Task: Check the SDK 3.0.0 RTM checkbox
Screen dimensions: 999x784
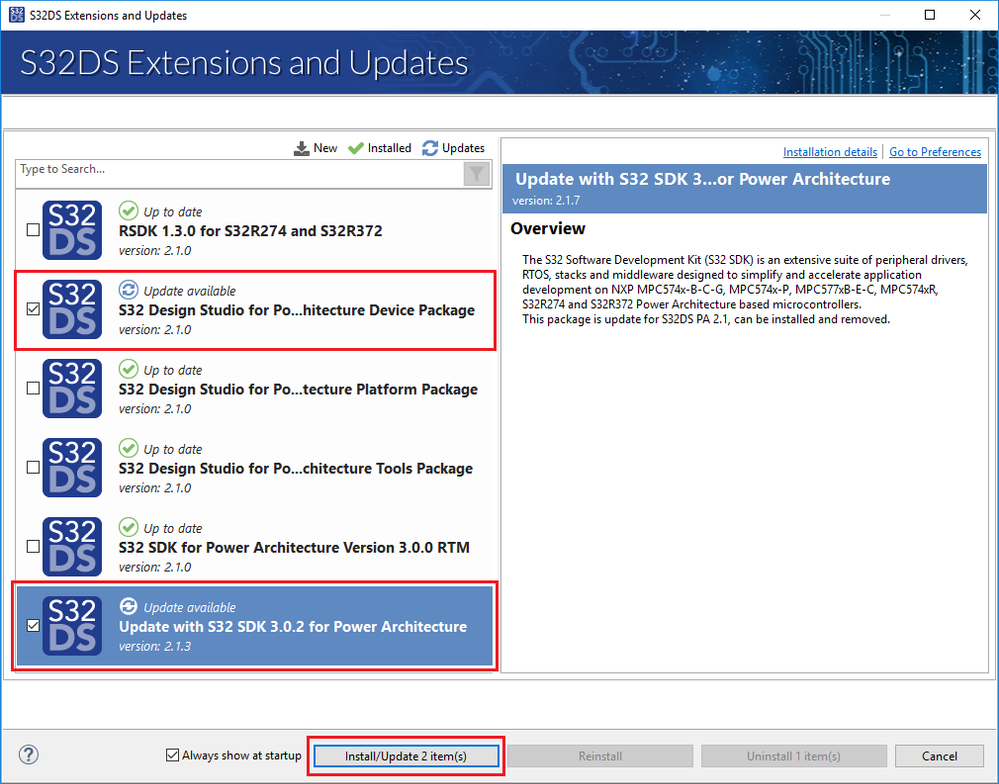Action: pyautogui.click(x=33, y=546)
